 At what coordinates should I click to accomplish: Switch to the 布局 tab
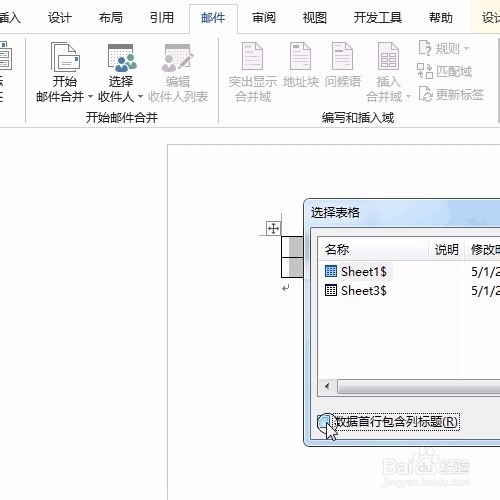(x=111, y=18)
